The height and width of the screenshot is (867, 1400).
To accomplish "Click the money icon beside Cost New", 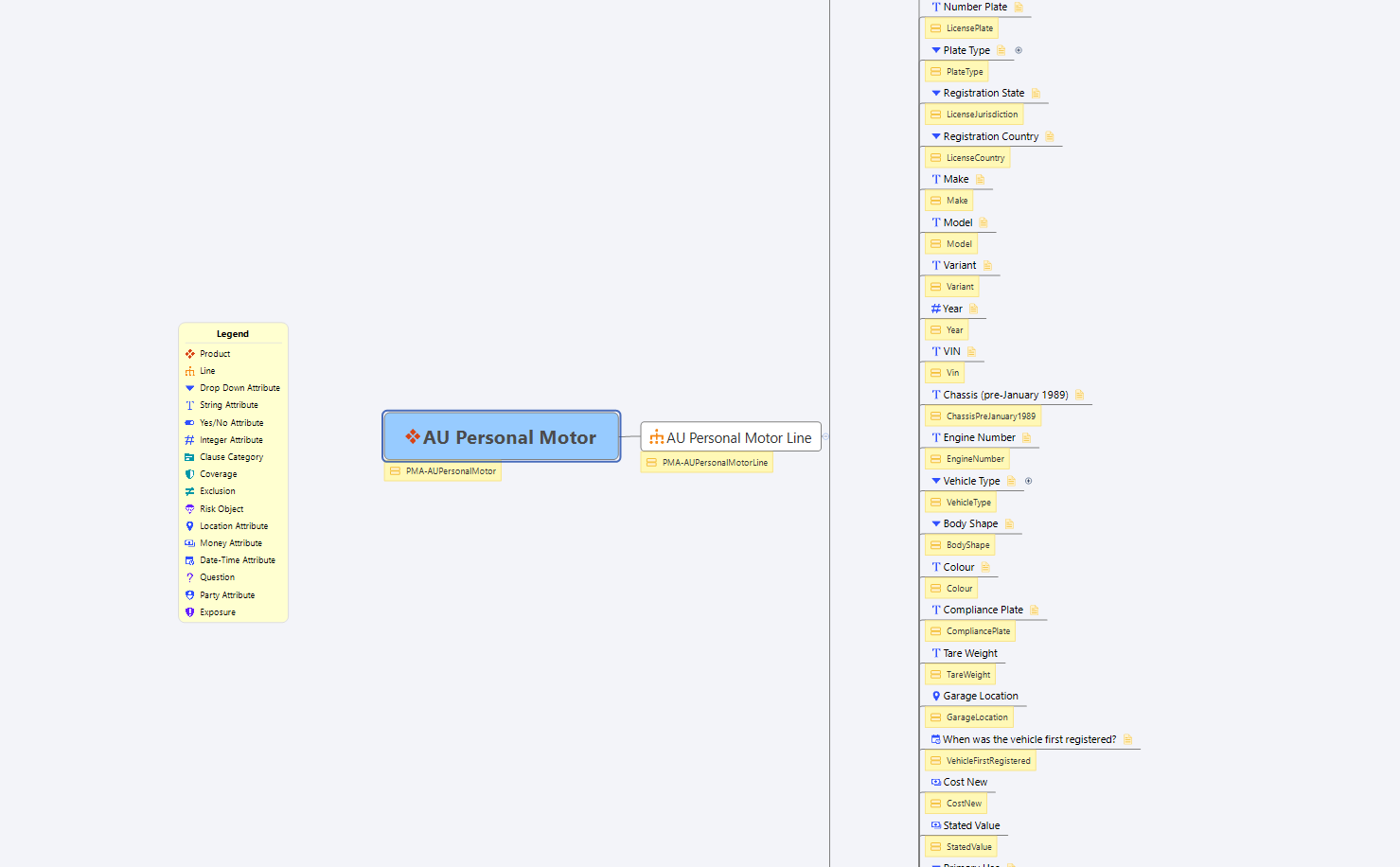I will pyautogui.click(x=935, y=783).
